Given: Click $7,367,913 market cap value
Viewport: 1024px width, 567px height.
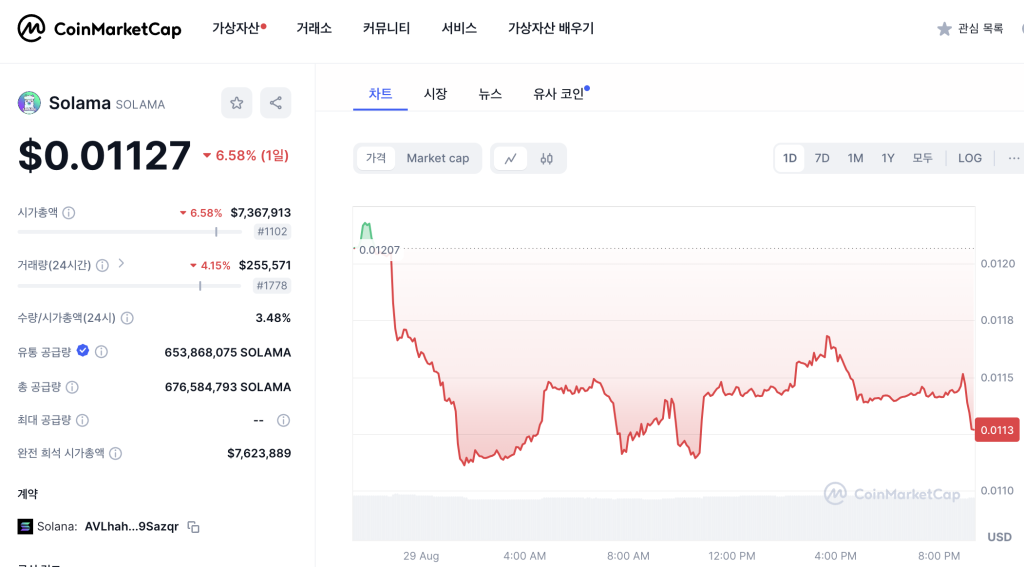Looking at the screenshot, I should [261, 212].
